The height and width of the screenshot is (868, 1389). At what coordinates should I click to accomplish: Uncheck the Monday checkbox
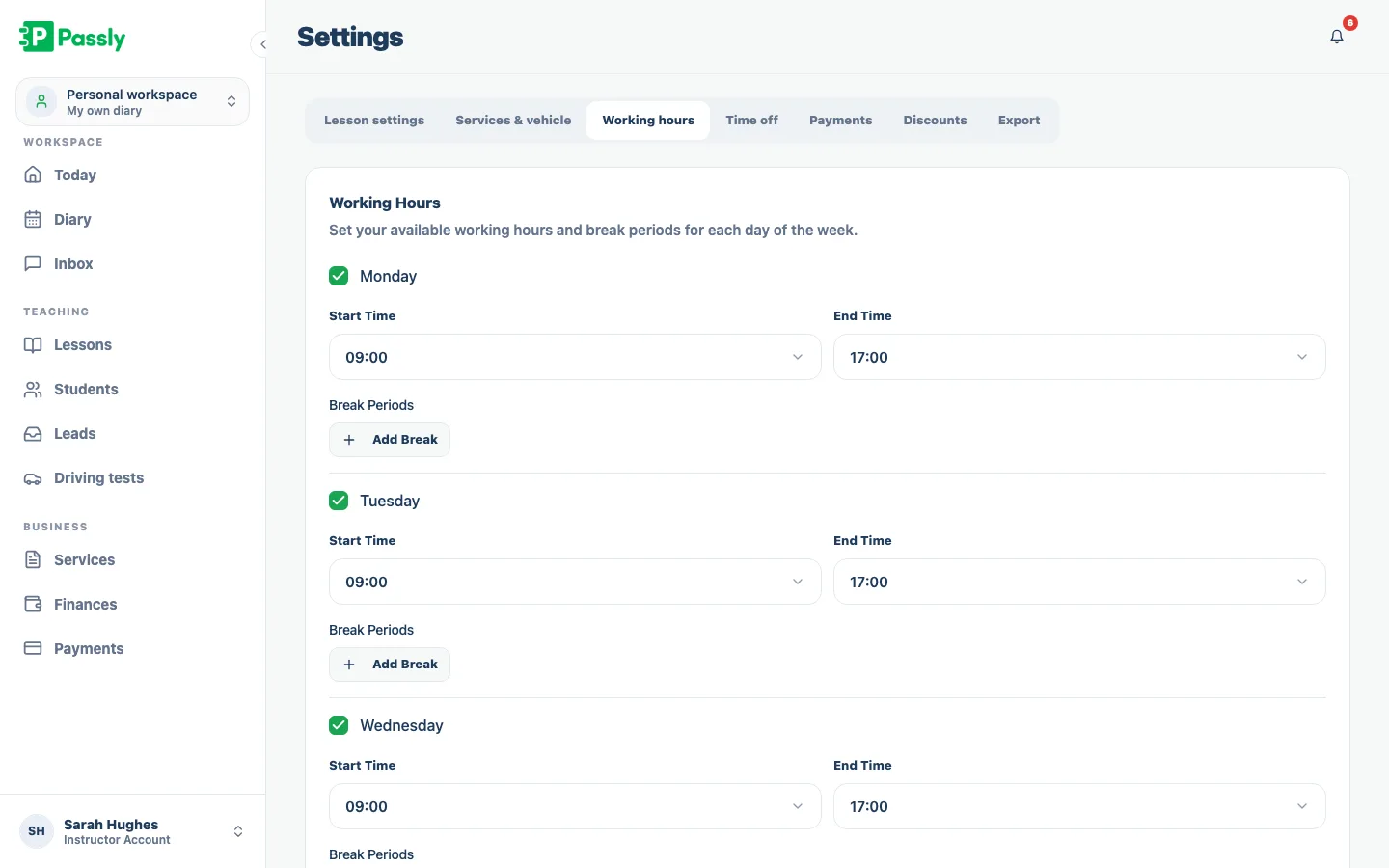[339, 276]
